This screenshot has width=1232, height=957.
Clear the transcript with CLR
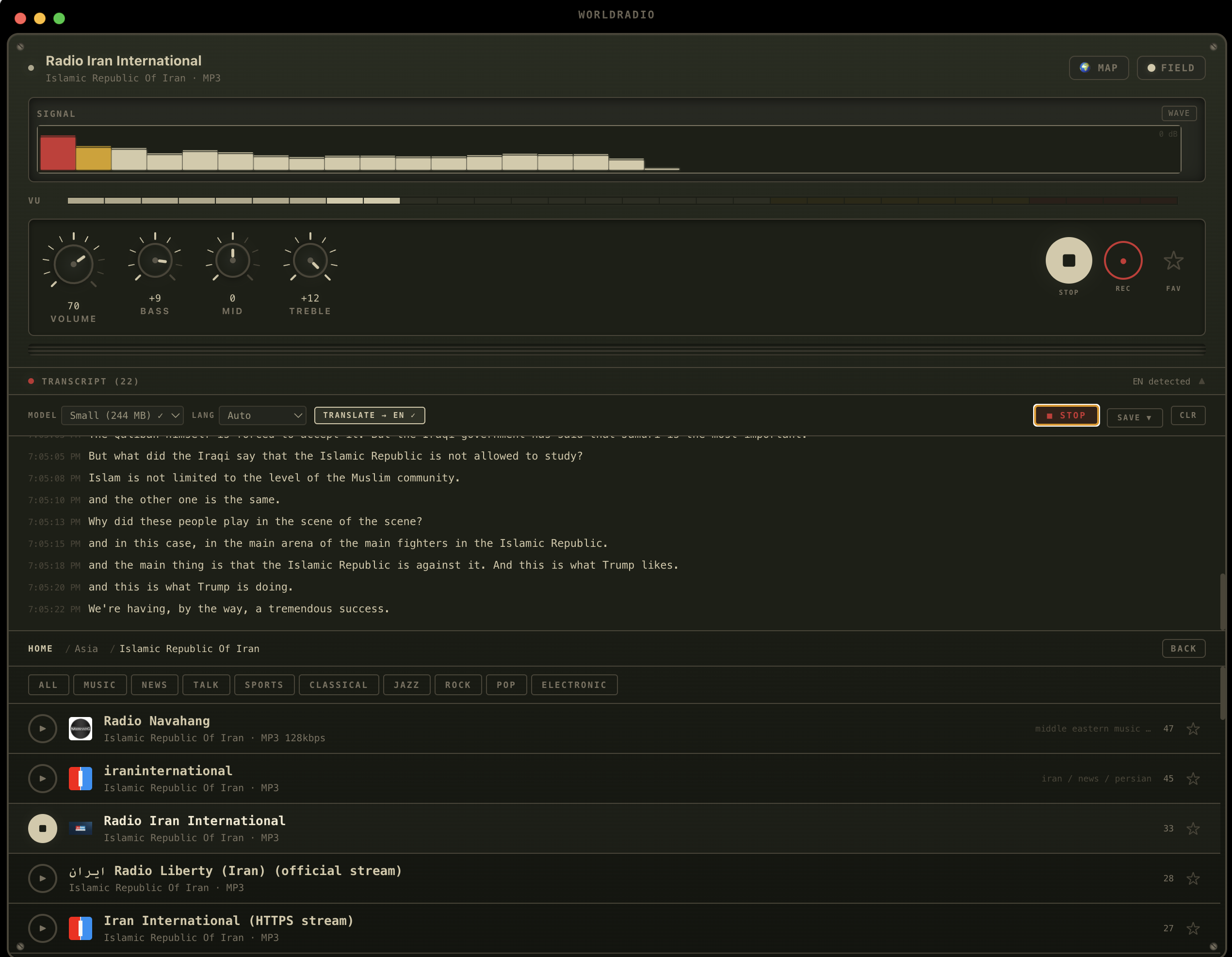1188,415
